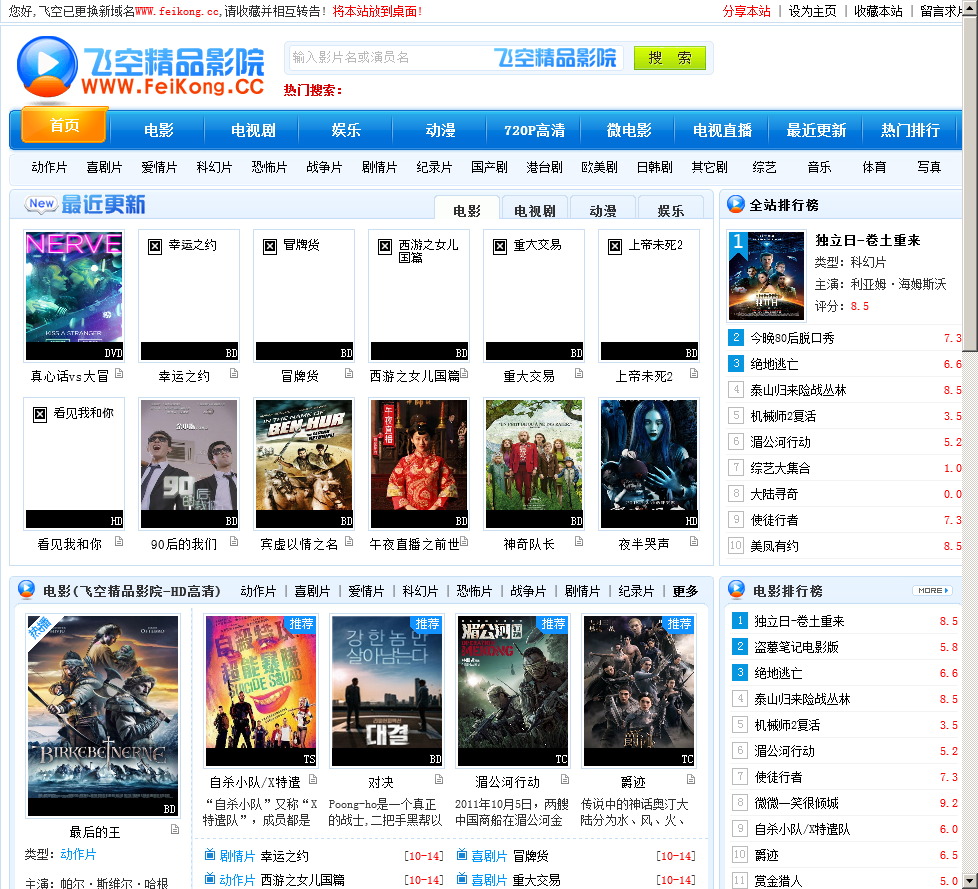Click the page icon beside 对决

coord(439,779)
